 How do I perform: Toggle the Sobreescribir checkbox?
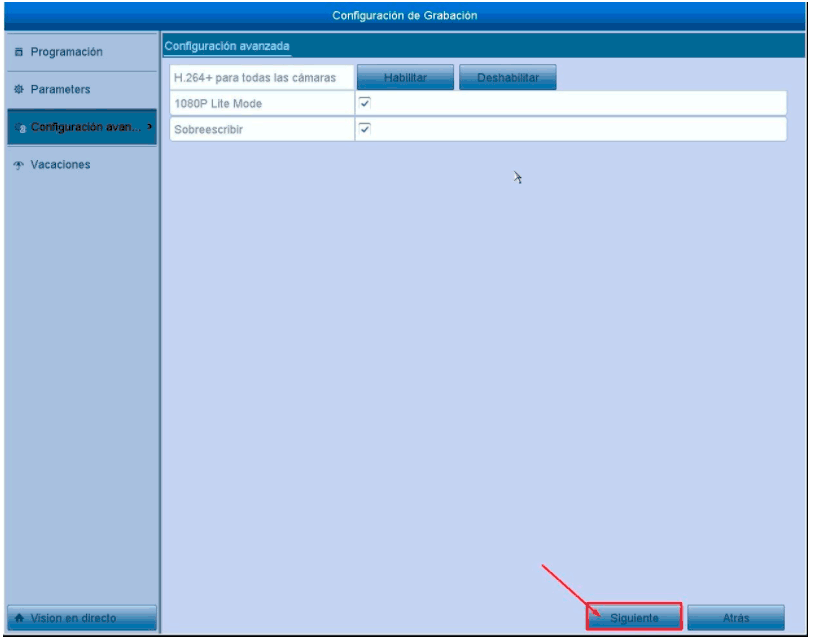point(365,129)
